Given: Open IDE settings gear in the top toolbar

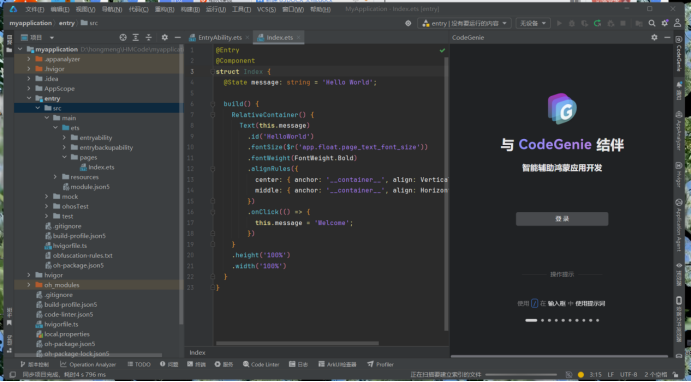Looking at the screenshot, I should [x=665, y=23].
